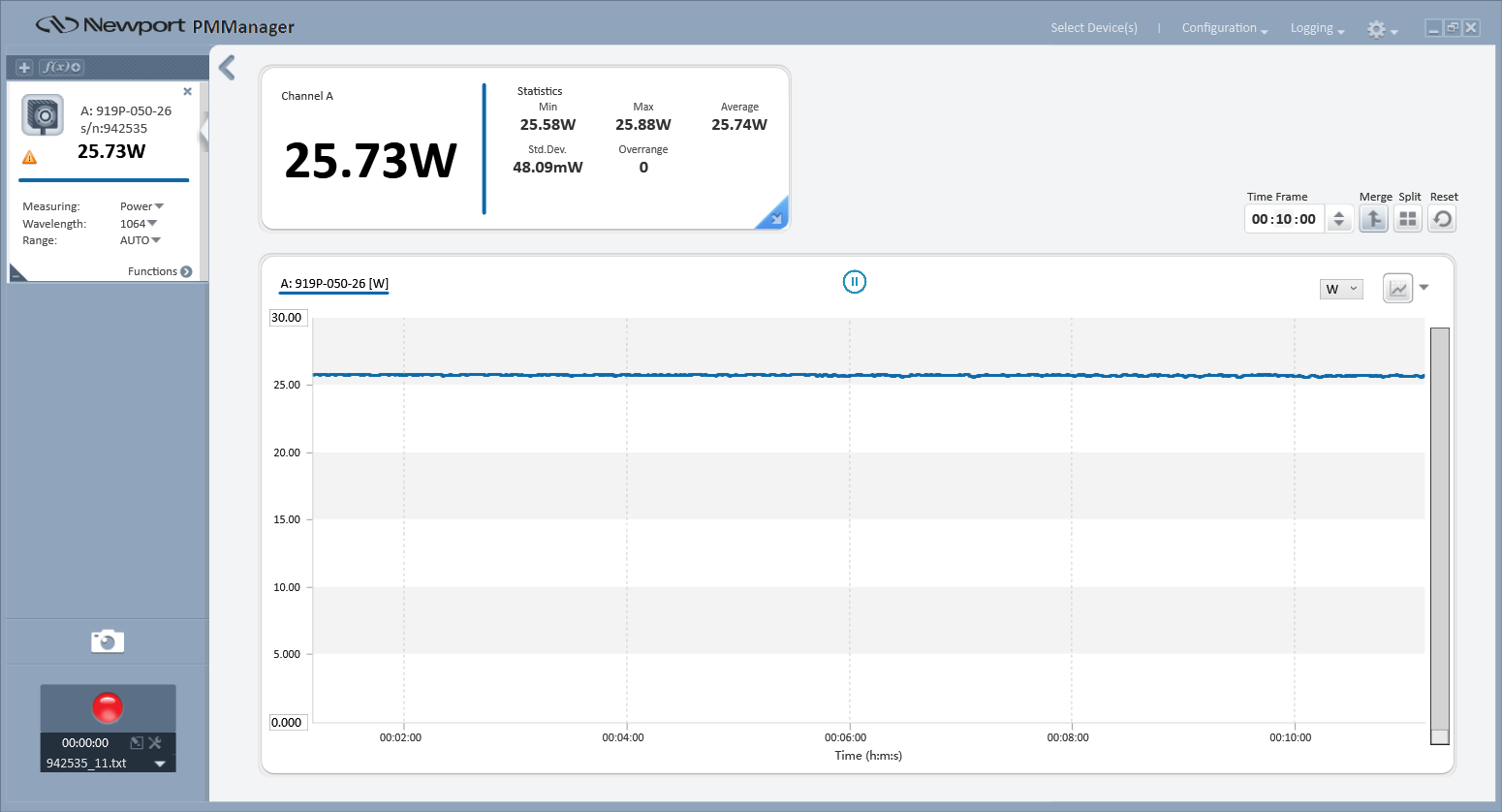
Task: Click the Max value 25.88W
Action: pyautogui.click(x=643, y=124)
